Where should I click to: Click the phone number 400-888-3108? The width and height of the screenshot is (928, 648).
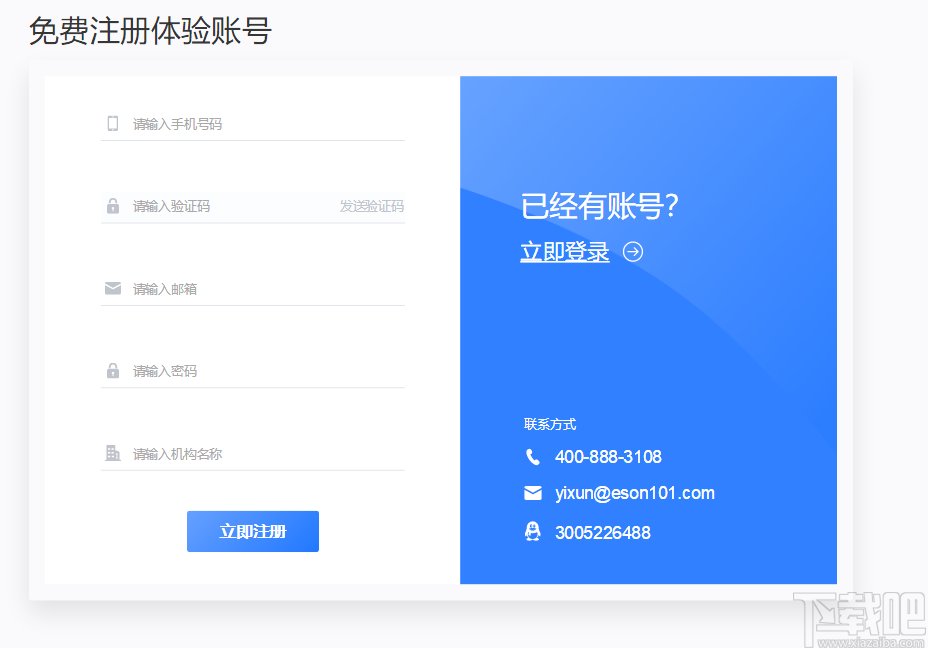coord(608,457)
